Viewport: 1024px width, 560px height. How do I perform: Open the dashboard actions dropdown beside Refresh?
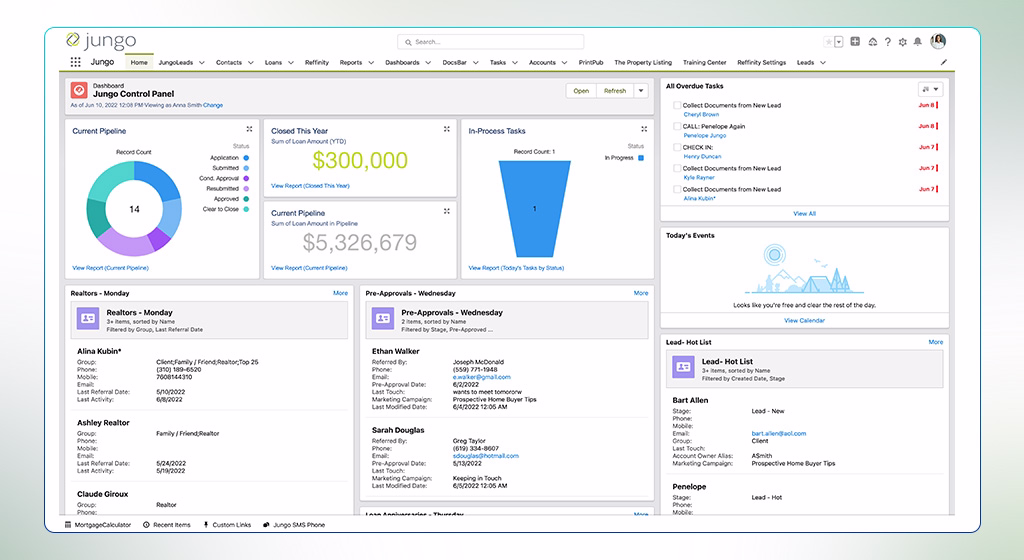pyautogui.click(x=641, y=91)
